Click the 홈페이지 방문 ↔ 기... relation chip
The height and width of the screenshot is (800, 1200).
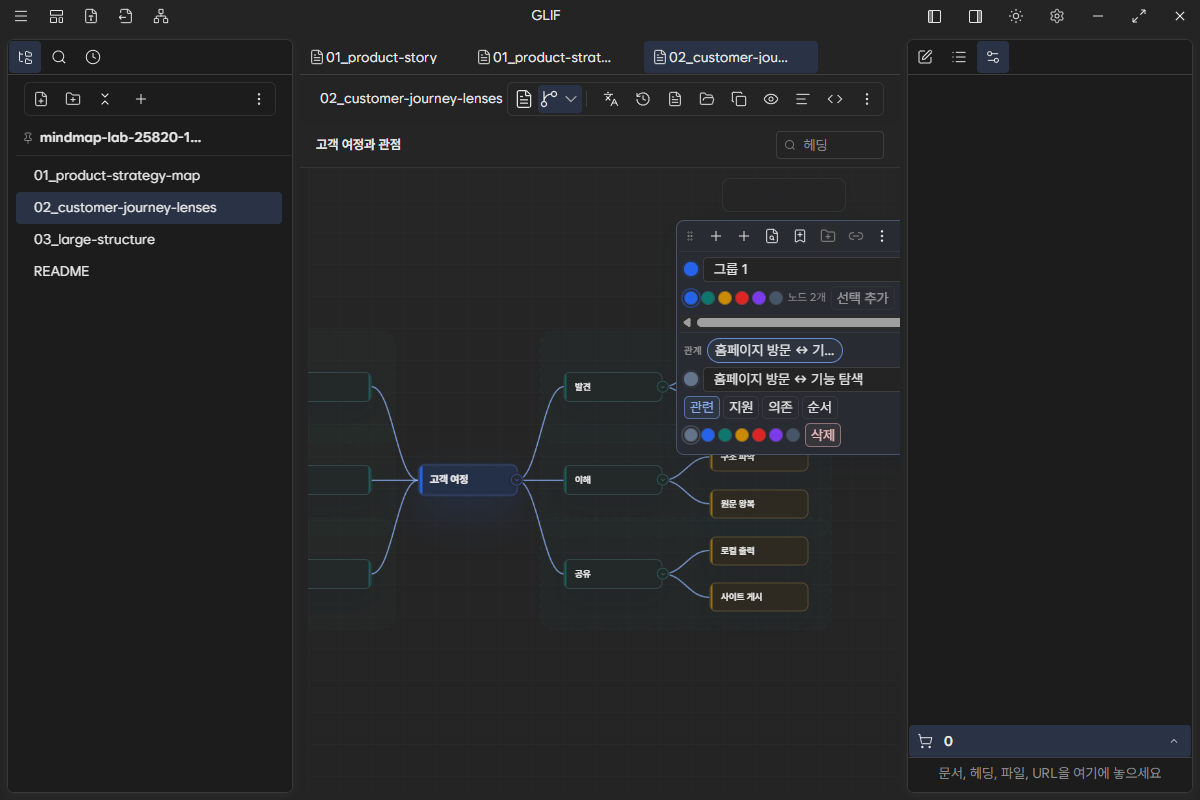coord(775,351)
